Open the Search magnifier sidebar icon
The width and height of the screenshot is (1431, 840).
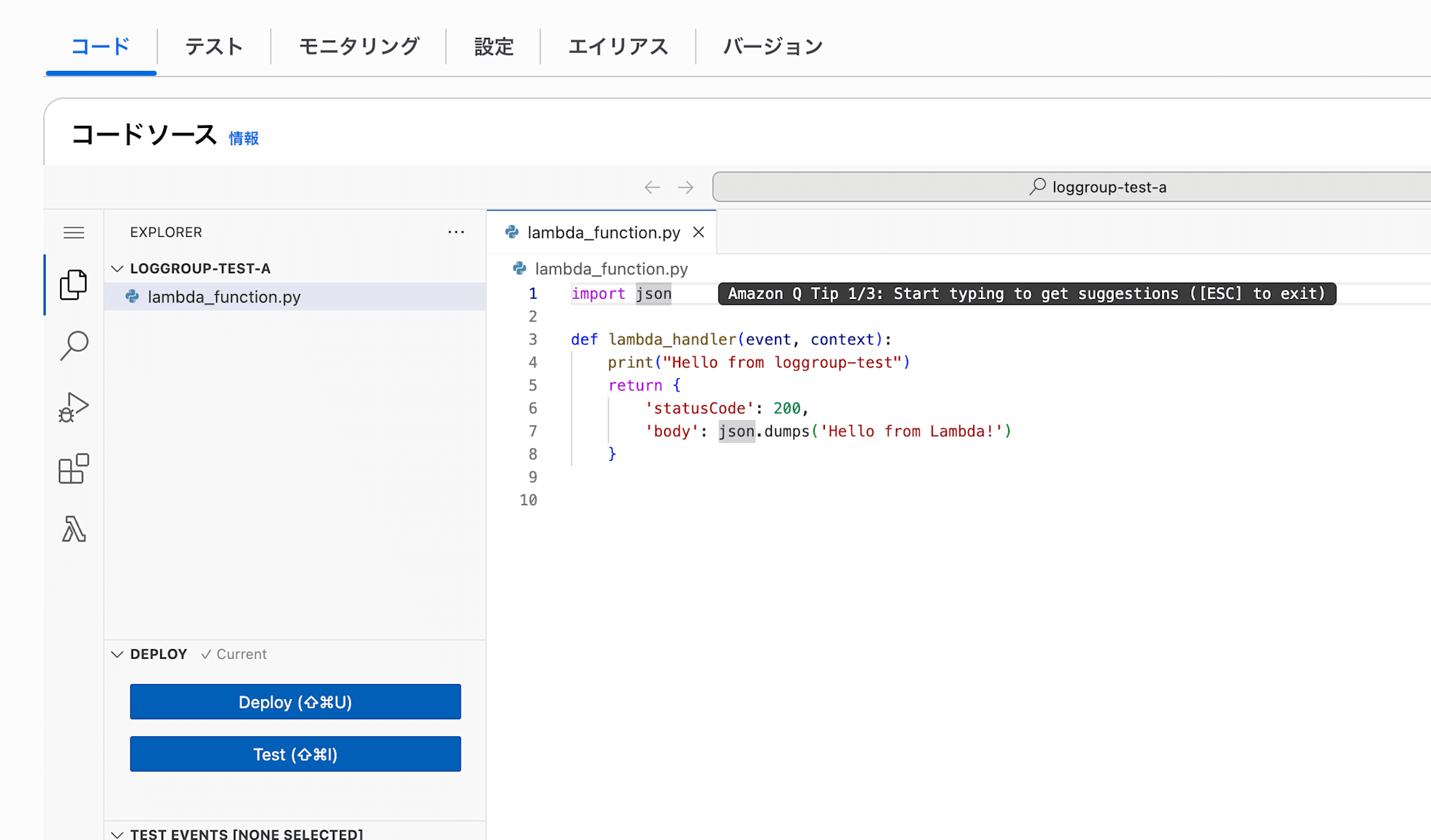coord(74,346)
